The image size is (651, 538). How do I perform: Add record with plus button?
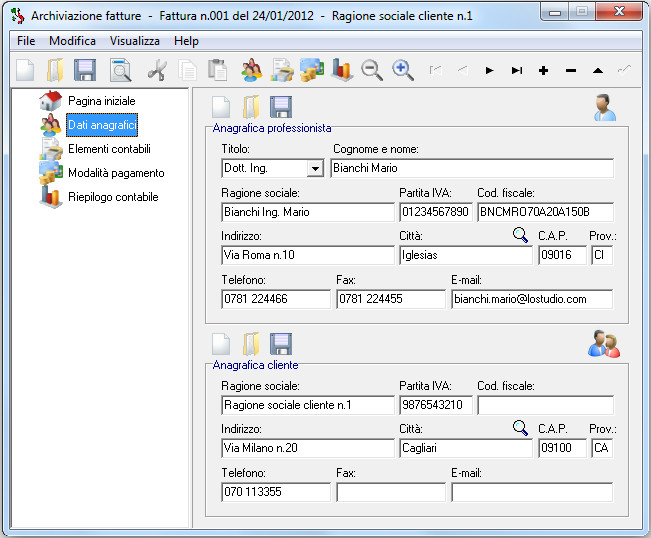coord(543,71)
